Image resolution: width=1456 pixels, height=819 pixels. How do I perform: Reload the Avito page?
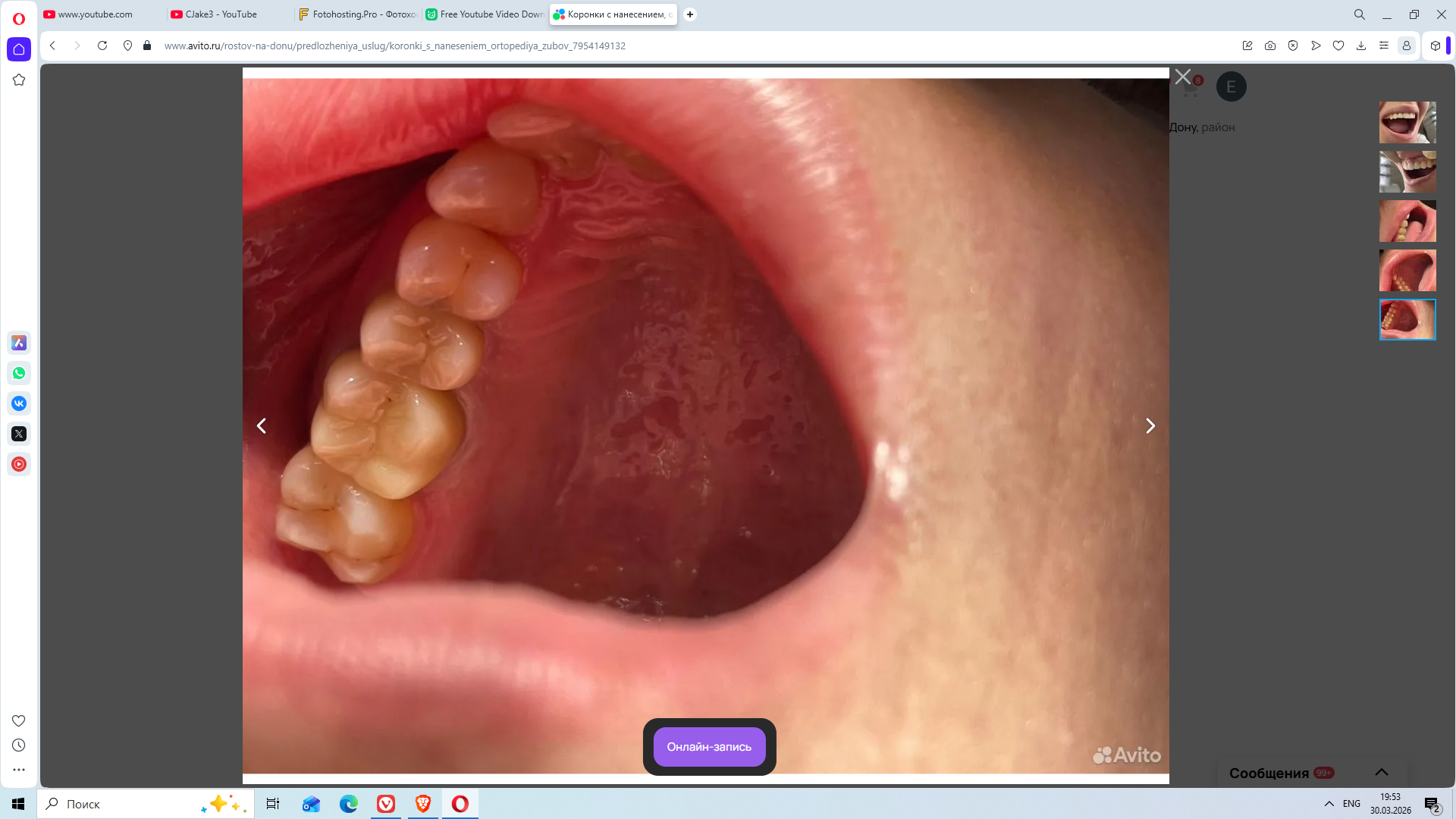coord(102,45)
